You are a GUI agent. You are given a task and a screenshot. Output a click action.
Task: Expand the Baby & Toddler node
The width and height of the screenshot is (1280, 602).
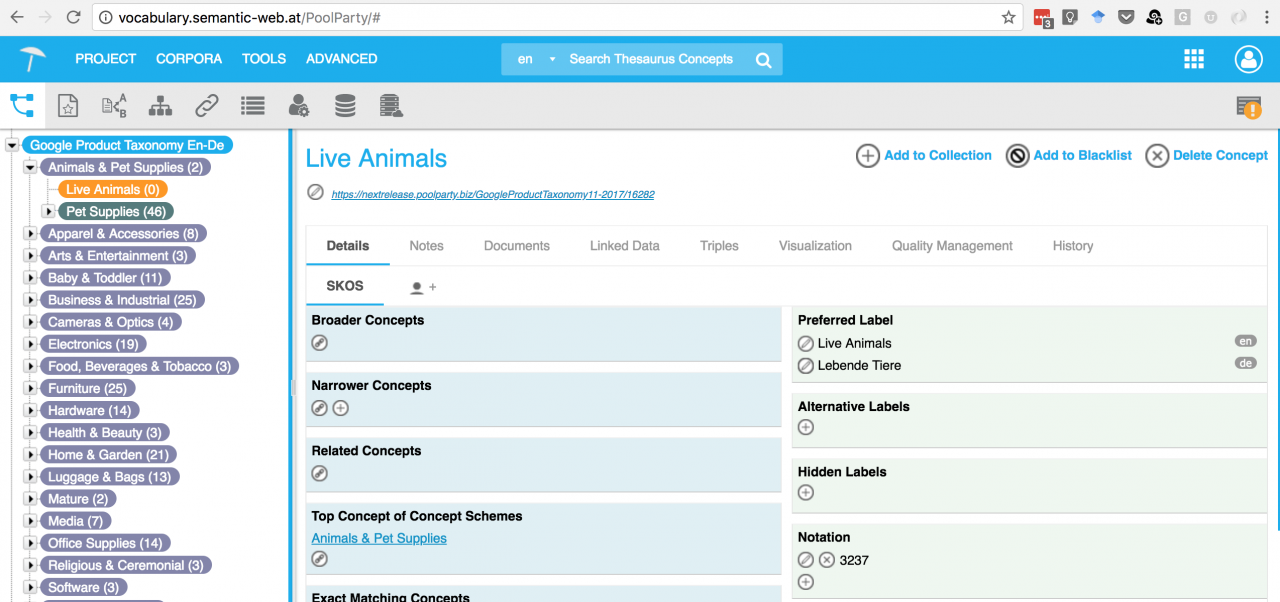click(x=31, y=278)
